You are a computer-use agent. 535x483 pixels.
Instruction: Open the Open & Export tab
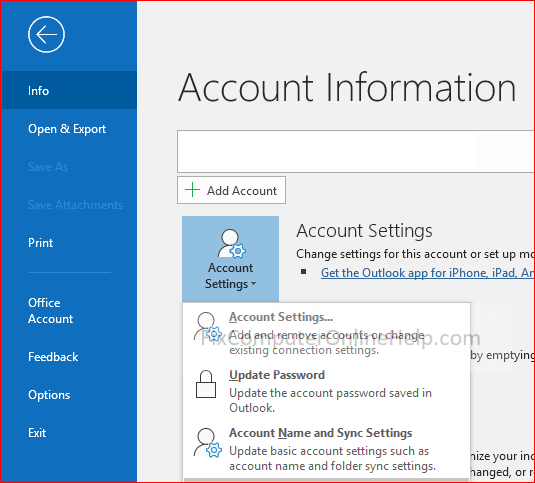point(69,129)
